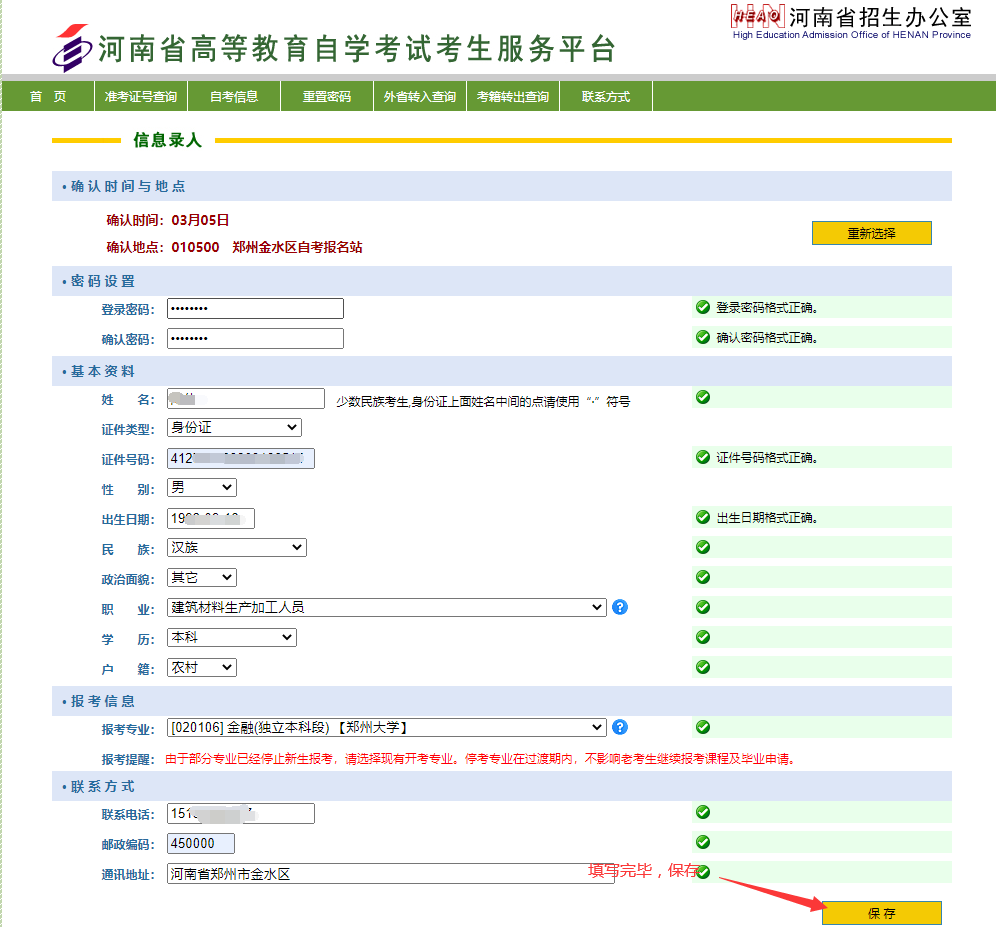Click the platform logo at top left
This screenshot has width=996, height=927.
click(x=70, y=48)
